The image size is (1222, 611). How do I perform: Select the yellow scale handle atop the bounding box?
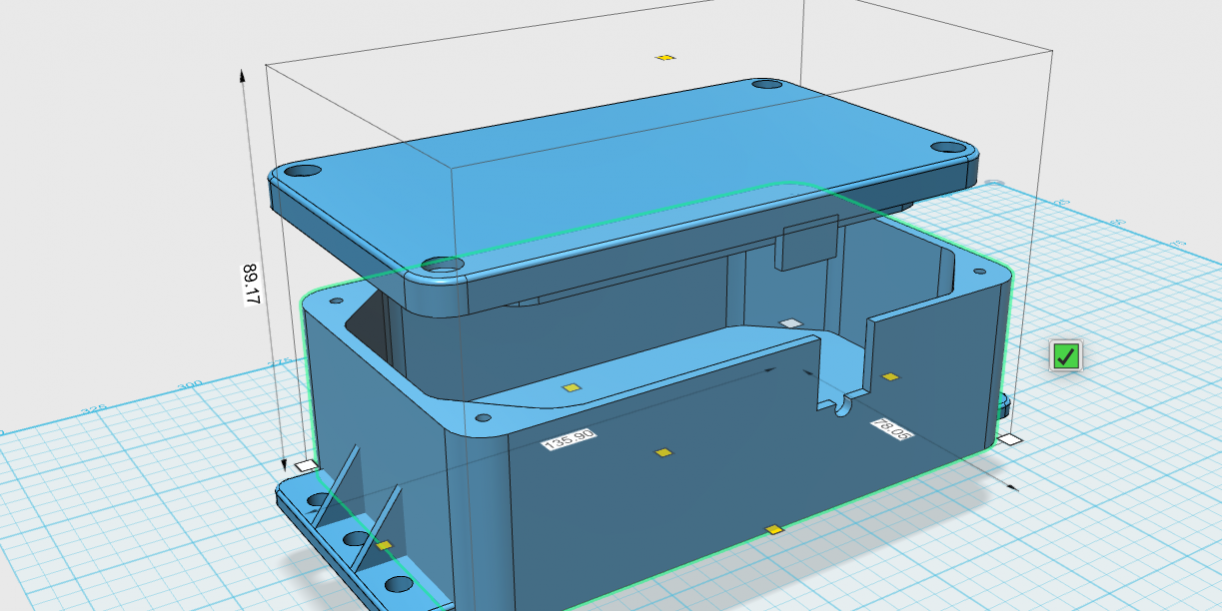coord(664,58)
